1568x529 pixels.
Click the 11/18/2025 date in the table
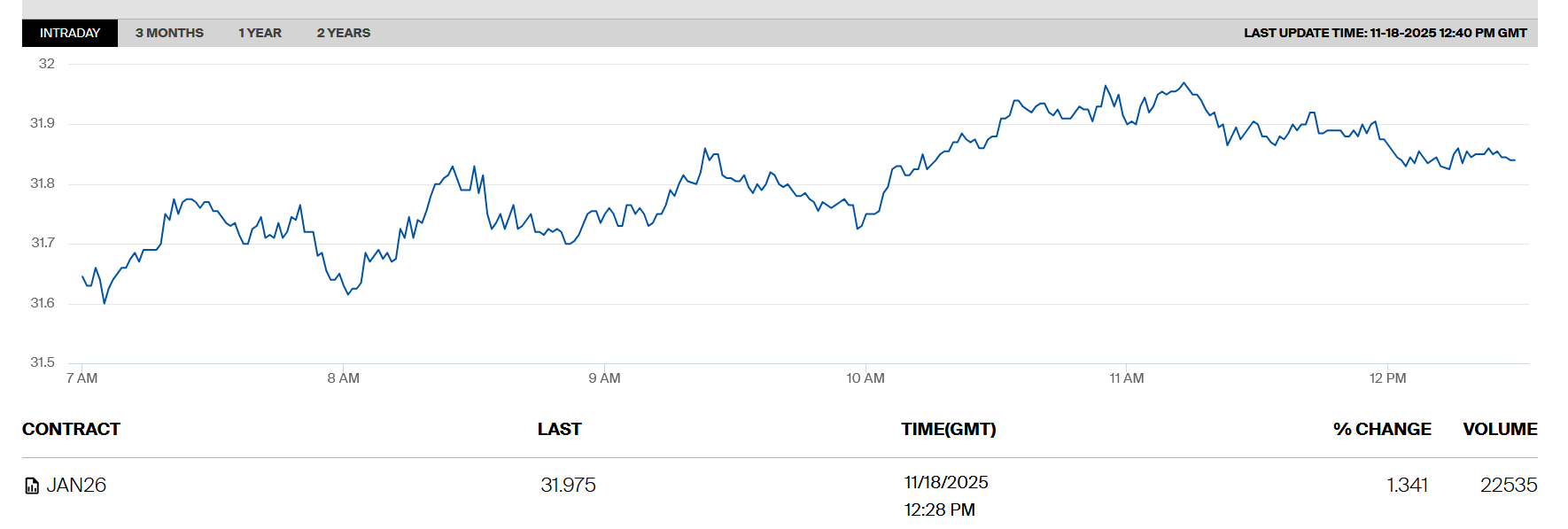[x=946, y=482]
